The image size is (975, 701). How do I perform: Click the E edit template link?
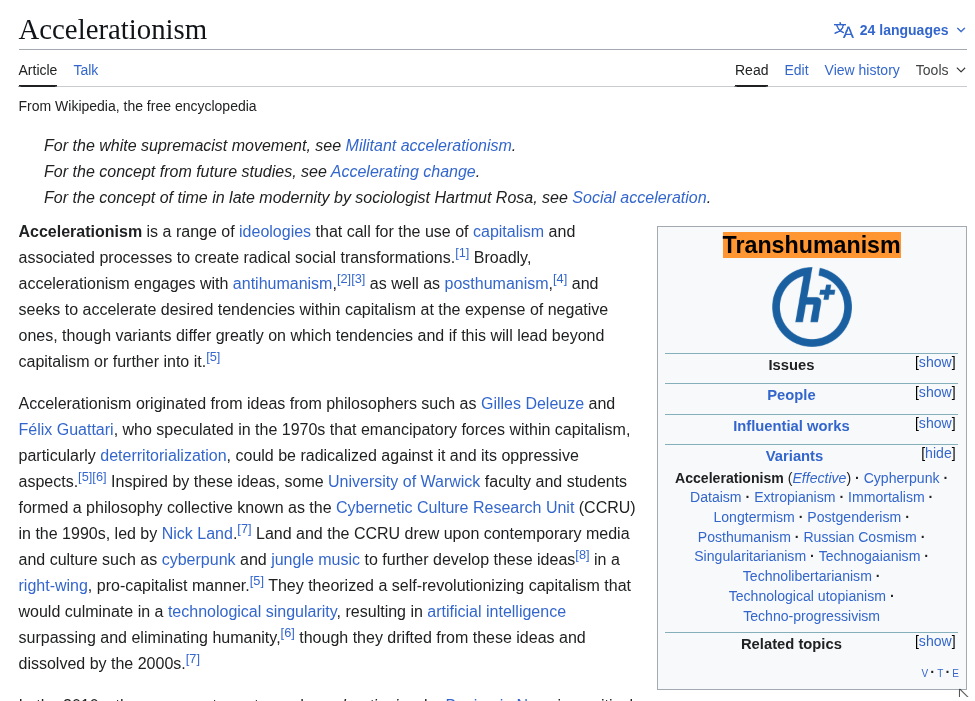coord(955,673)
